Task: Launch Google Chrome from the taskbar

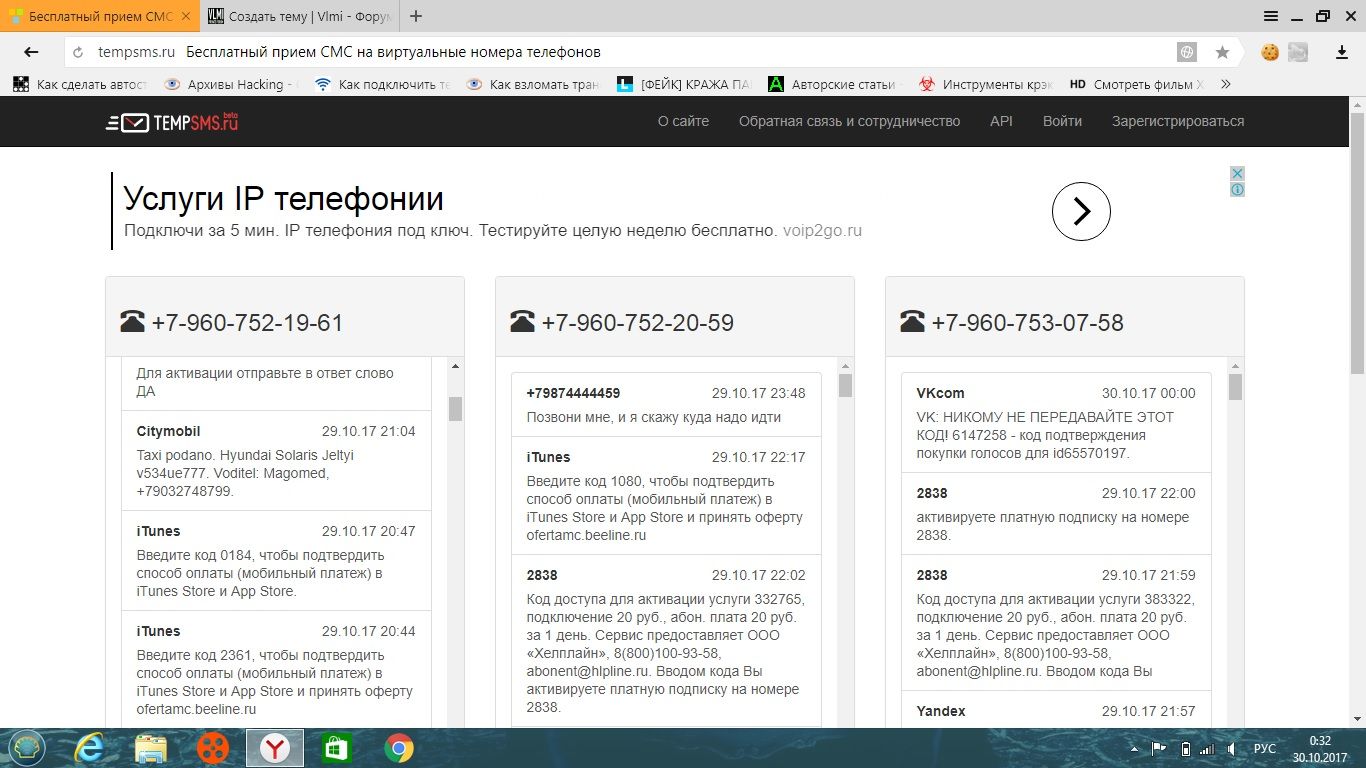Action: 399,748
